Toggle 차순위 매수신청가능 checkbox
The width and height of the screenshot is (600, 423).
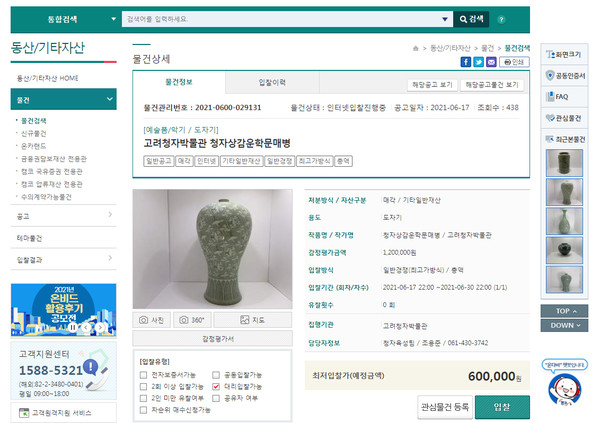coord(143,410)
